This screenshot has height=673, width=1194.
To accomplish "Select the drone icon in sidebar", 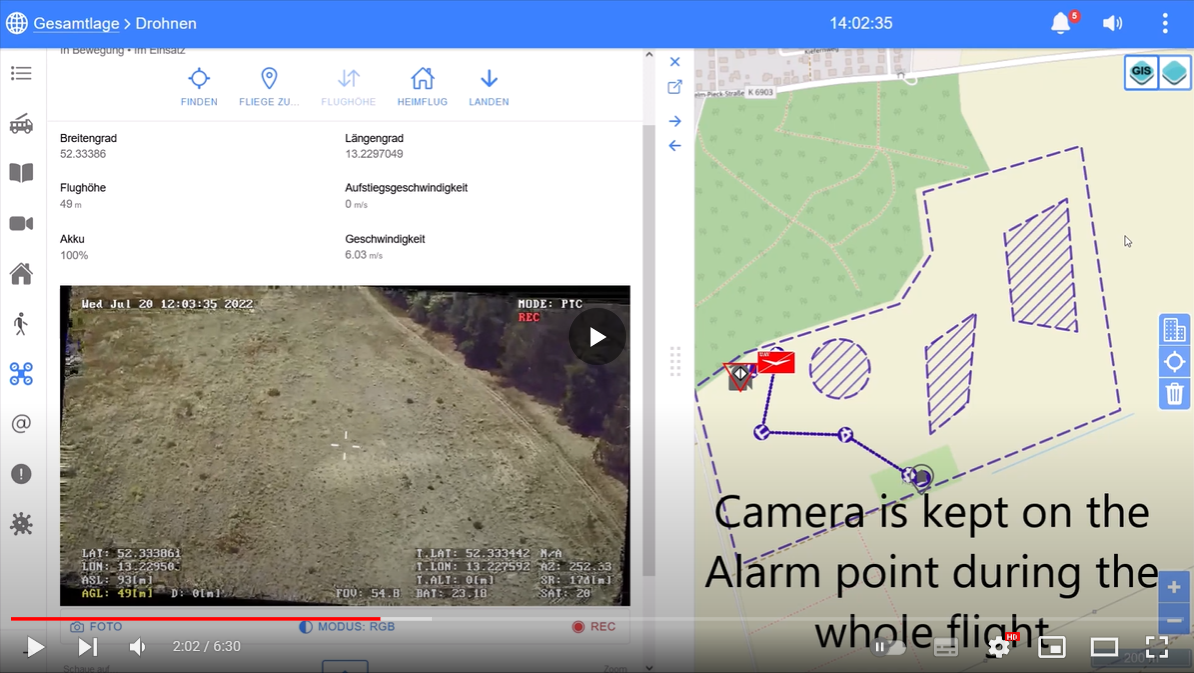I will tap(21, 374).
